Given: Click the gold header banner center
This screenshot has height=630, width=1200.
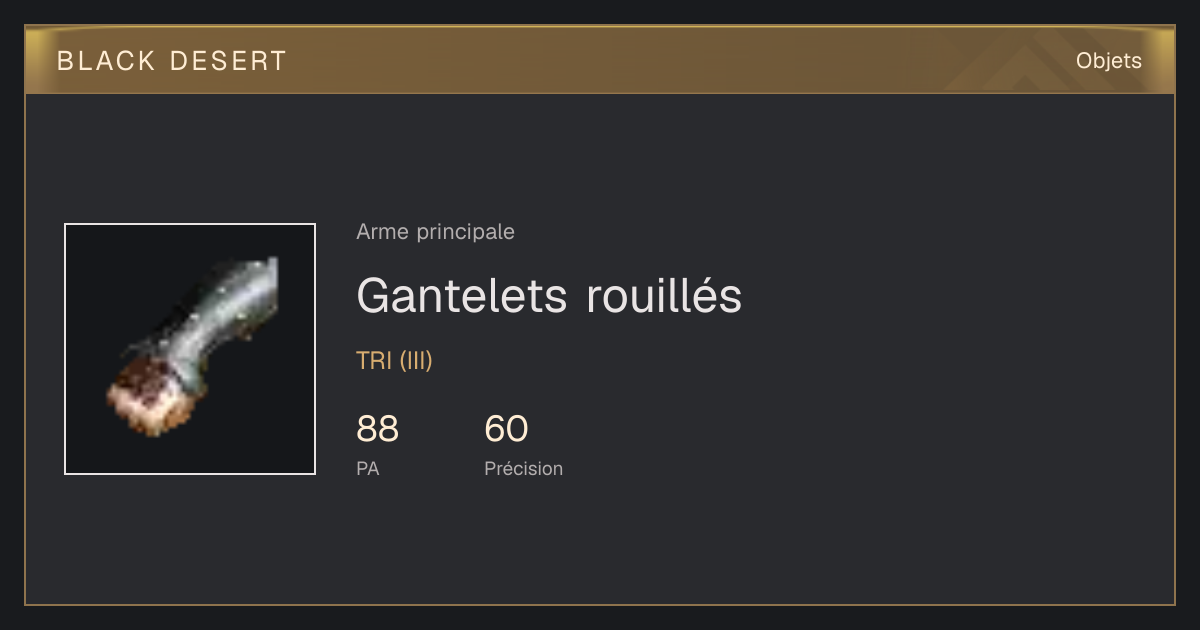Looking at the screenshot, I should pyautogui.click(x=600, y=60).
